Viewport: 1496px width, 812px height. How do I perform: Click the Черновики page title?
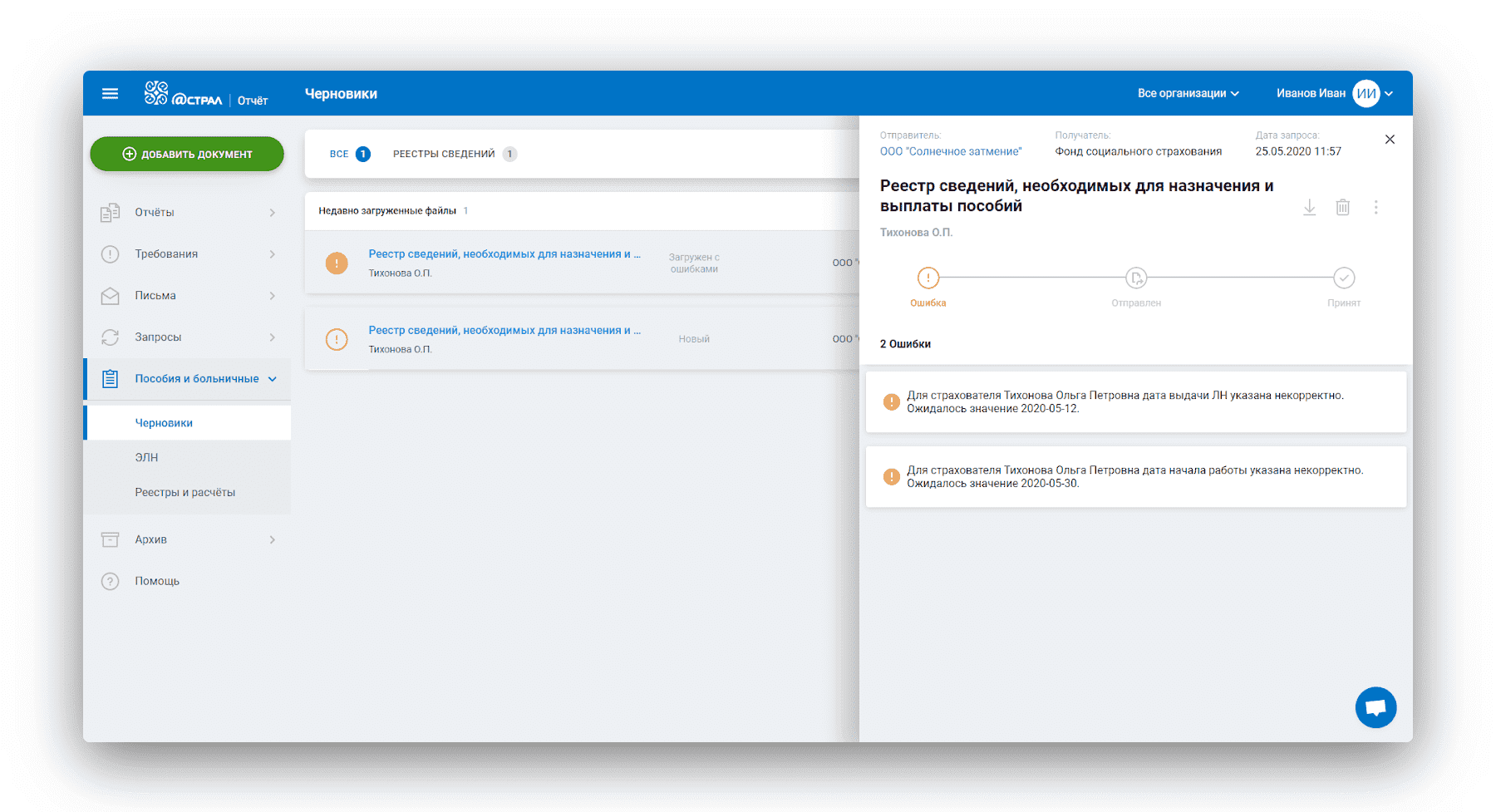pos(341,94)
